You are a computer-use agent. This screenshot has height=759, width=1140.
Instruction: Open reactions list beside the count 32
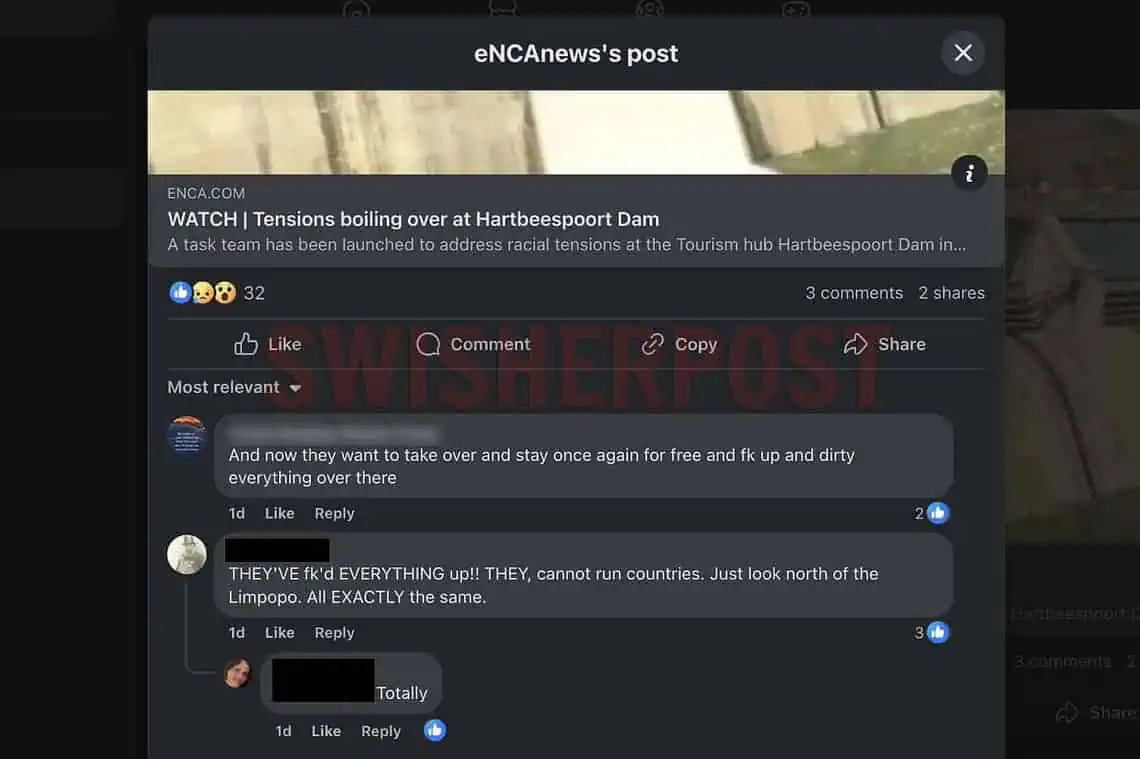click(203, 292)
